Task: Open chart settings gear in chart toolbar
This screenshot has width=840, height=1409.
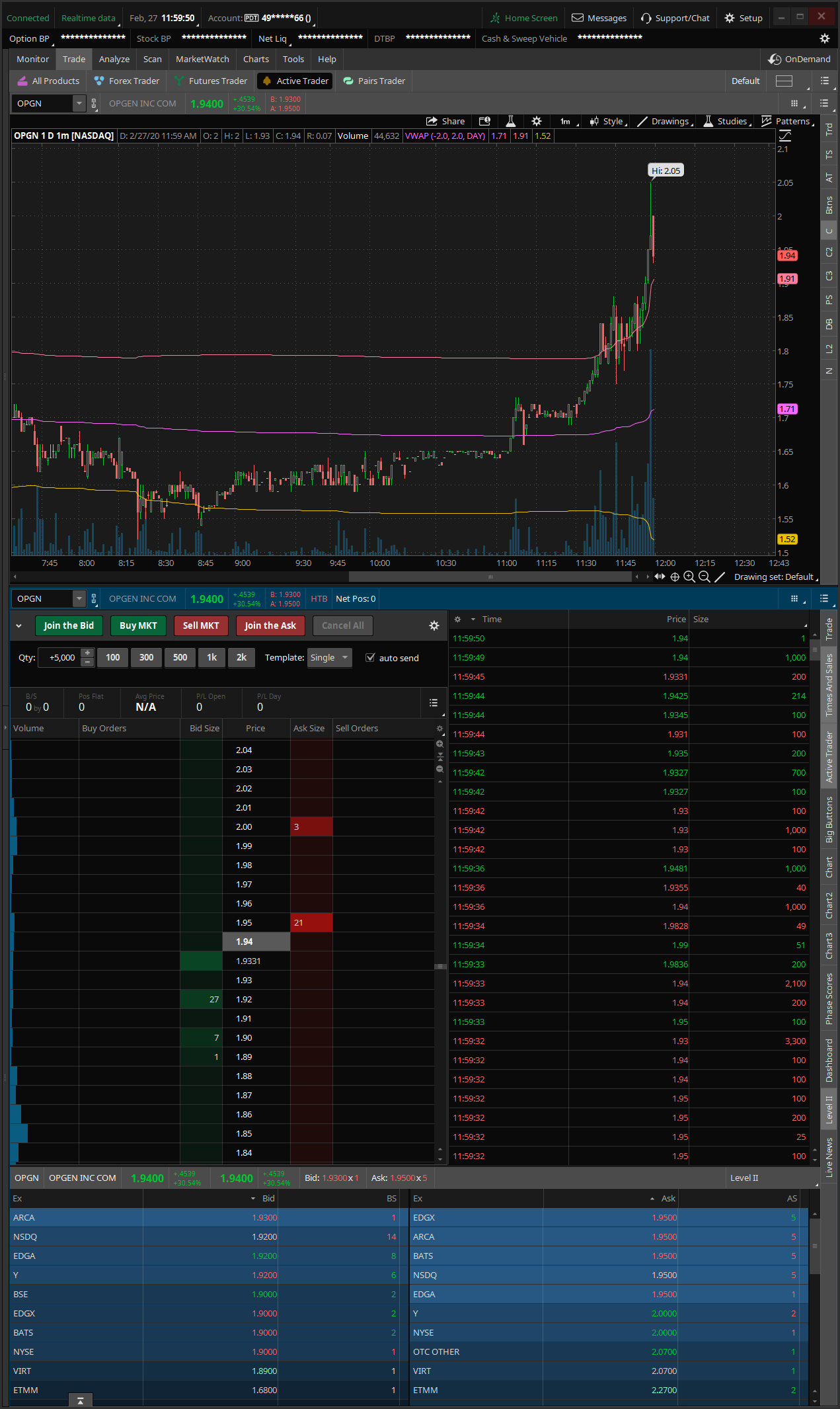Action: [x=537, y=121]
